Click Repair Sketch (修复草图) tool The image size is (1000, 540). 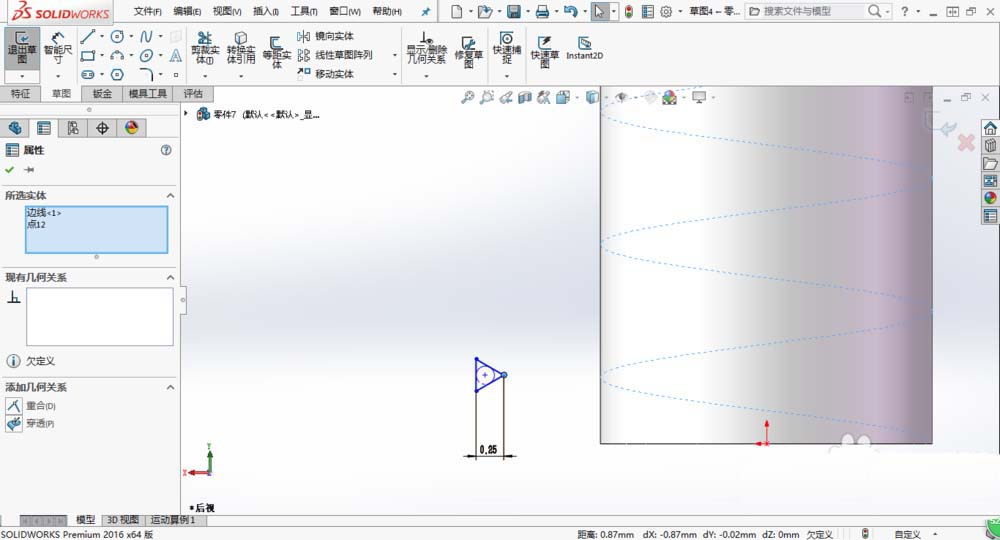[468, 52]
